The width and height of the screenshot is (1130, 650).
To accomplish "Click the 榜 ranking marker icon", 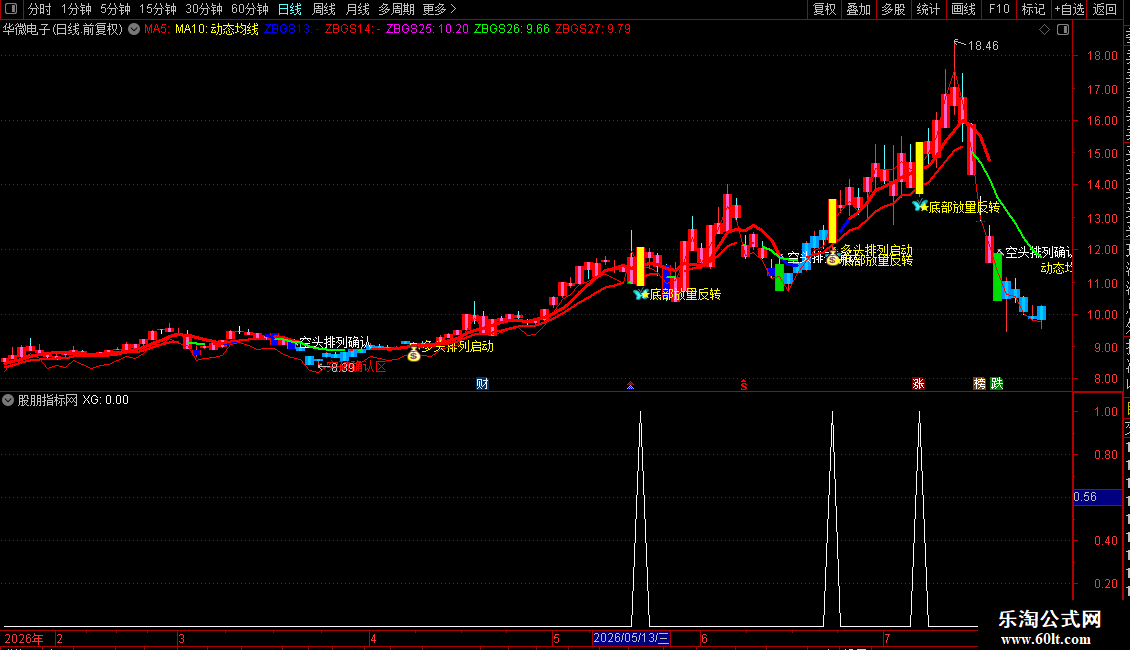I will pos(979,383).
